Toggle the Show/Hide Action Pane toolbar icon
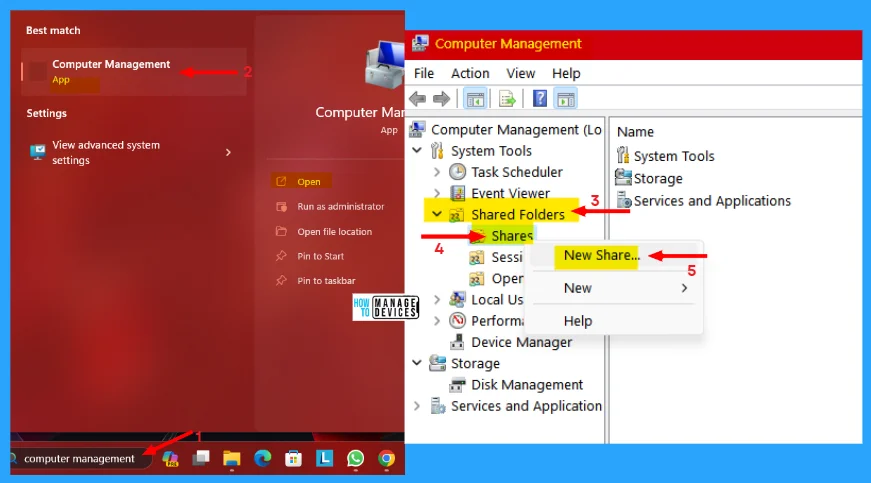This screenshot has height=483, width=871. coord(566,99)
